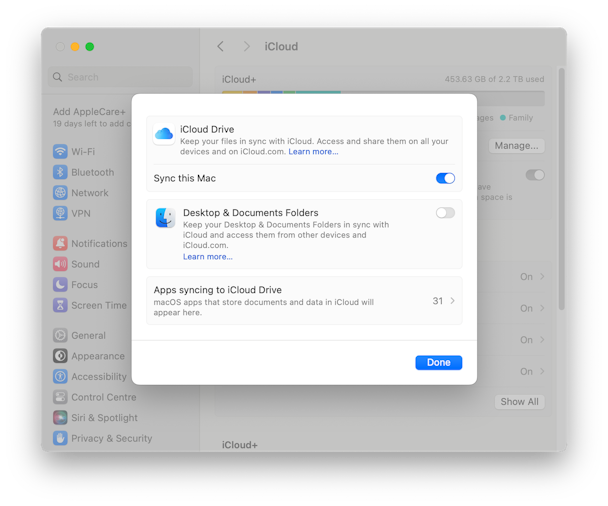608x506 pixels.
Task: Enable Desktop & Documents Folders switch
Action: coord(445,212)
